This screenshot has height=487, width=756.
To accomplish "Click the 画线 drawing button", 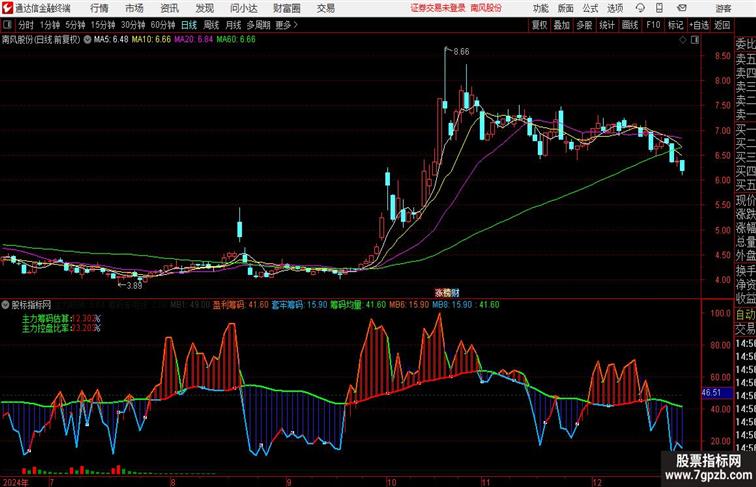I will point(630,25).
